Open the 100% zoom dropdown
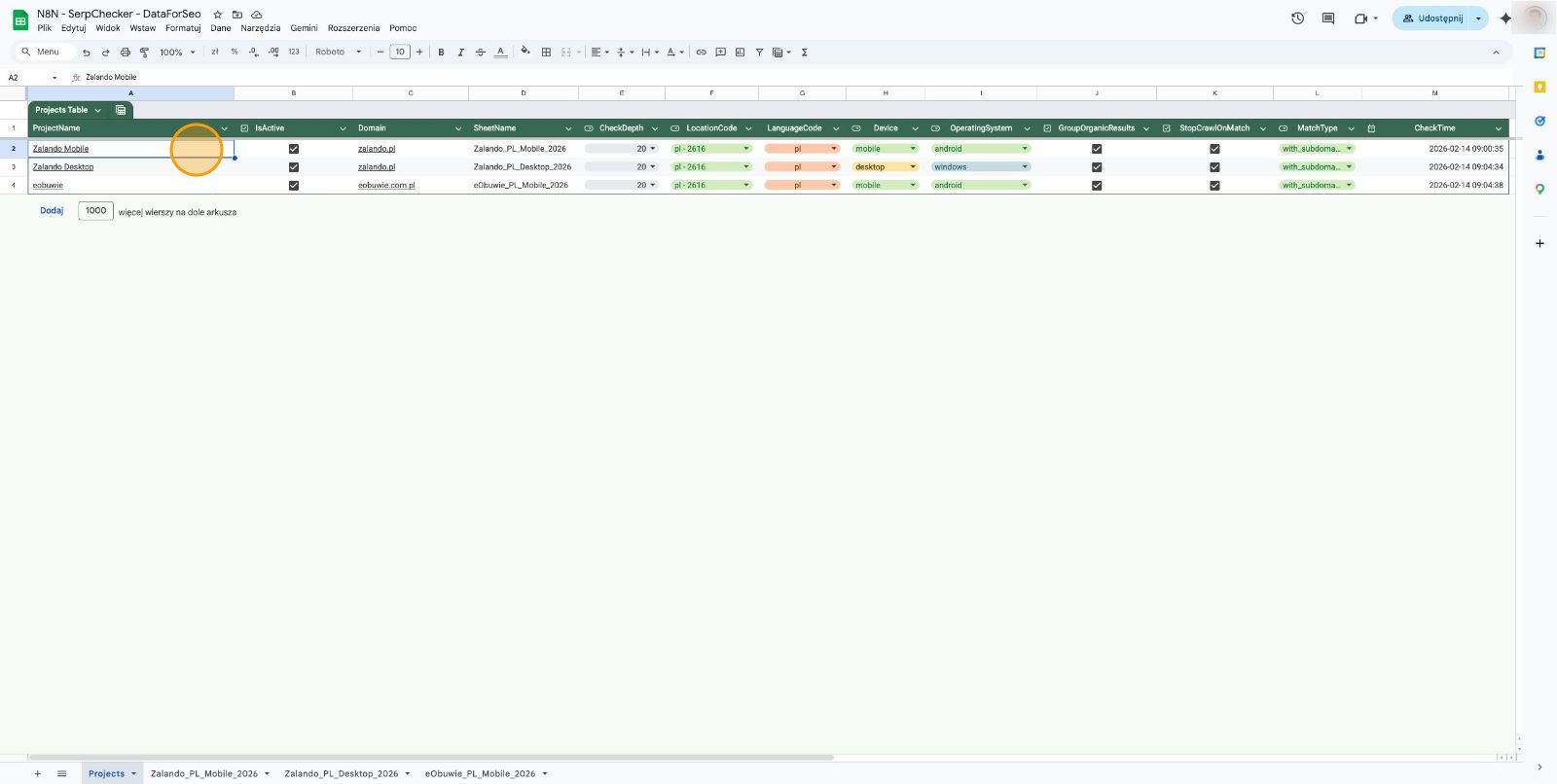Viewport: 1557px width, 784px height. [177, 53]
